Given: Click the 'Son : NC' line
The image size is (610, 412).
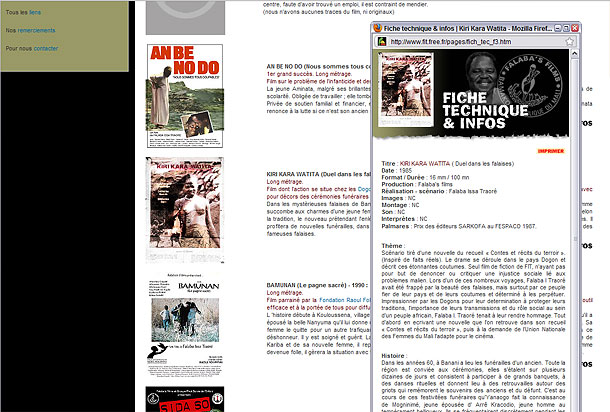Looking at the screenshot, I should pos(393,212).
